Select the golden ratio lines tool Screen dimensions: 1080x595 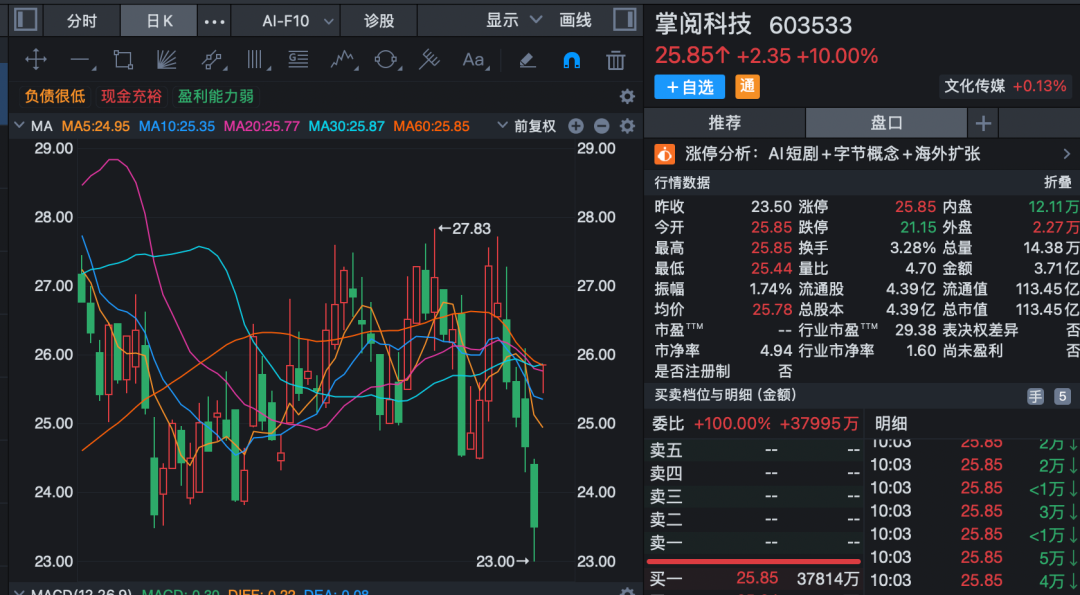[x=298, y=60]
